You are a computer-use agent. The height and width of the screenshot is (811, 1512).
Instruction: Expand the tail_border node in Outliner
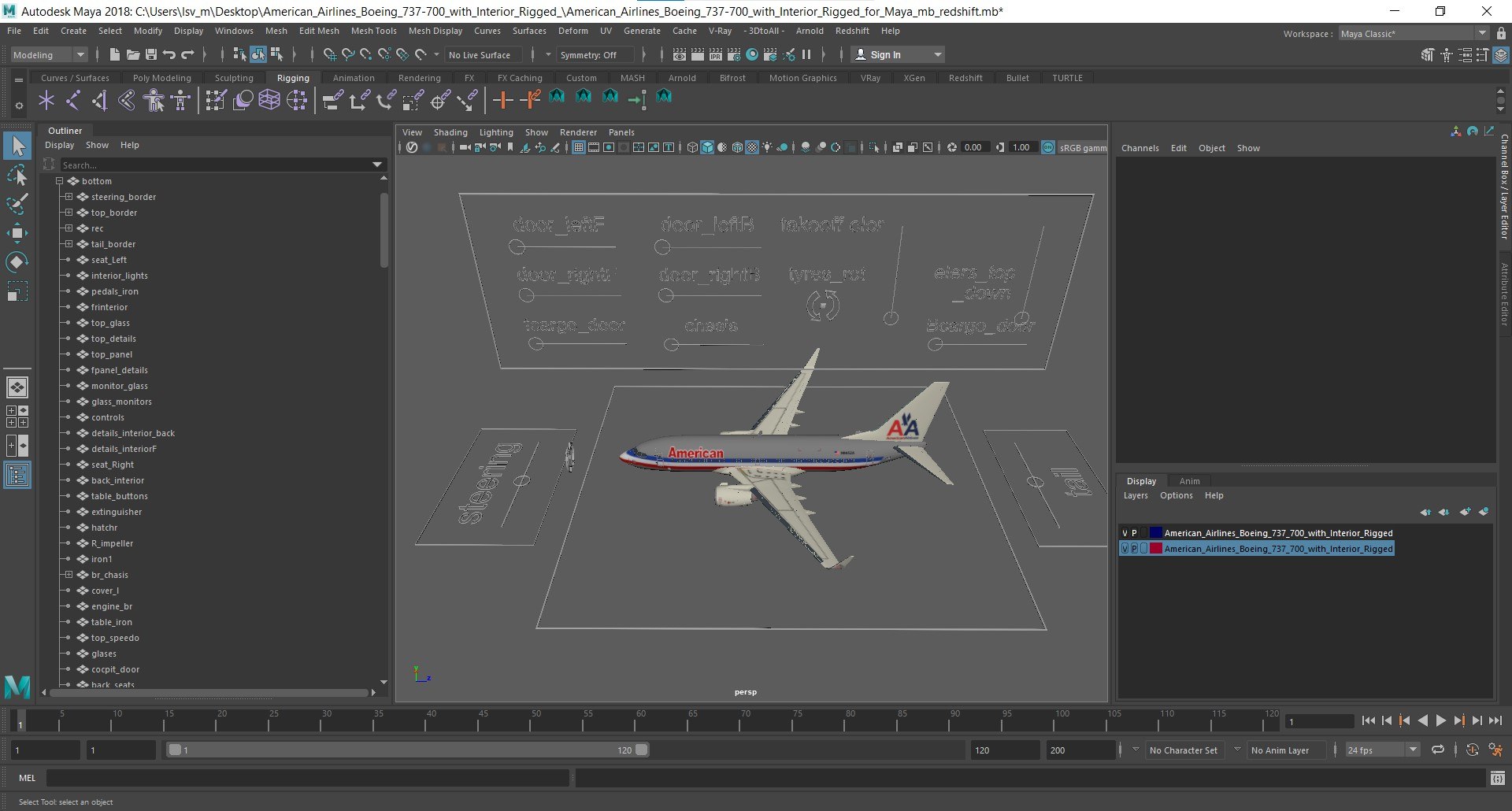pyautogui.click(x=69, y=244)
